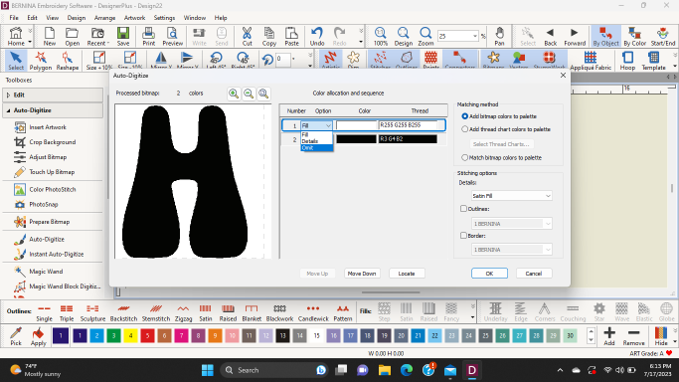The image size is (679, 382).
Task: Select Blackwork outline stitch type
Action: pyautogui.click(x=279, y=312)
